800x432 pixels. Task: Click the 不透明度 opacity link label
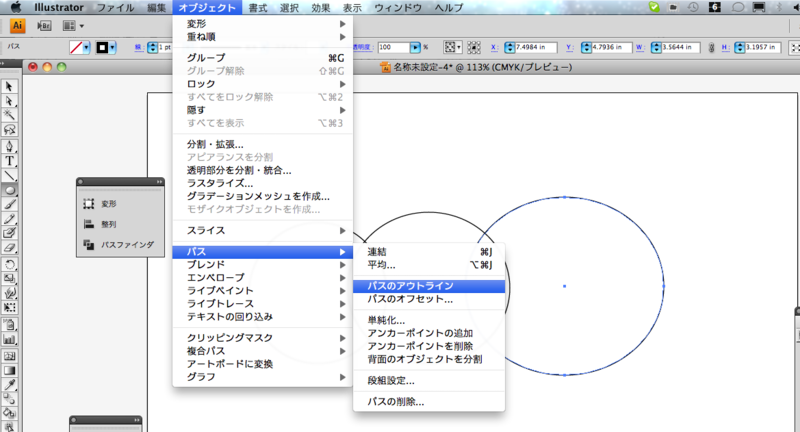pos(362,47)
